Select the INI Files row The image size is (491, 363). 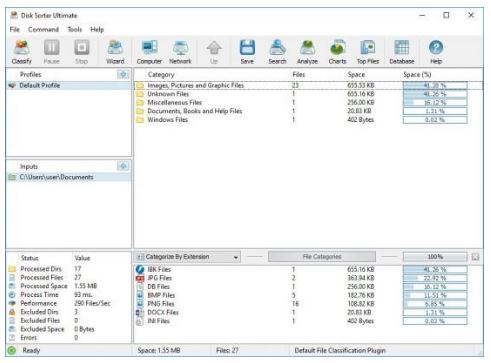(308, 321)
